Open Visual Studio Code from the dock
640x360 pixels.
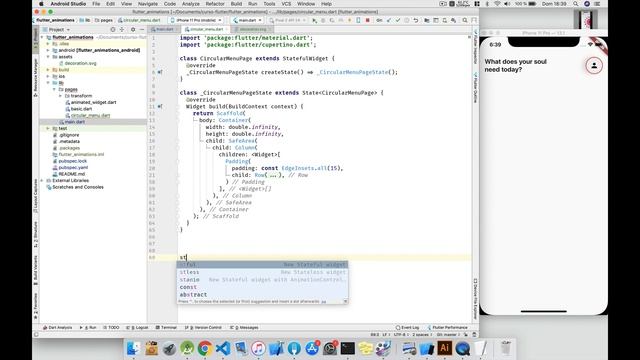223,348
